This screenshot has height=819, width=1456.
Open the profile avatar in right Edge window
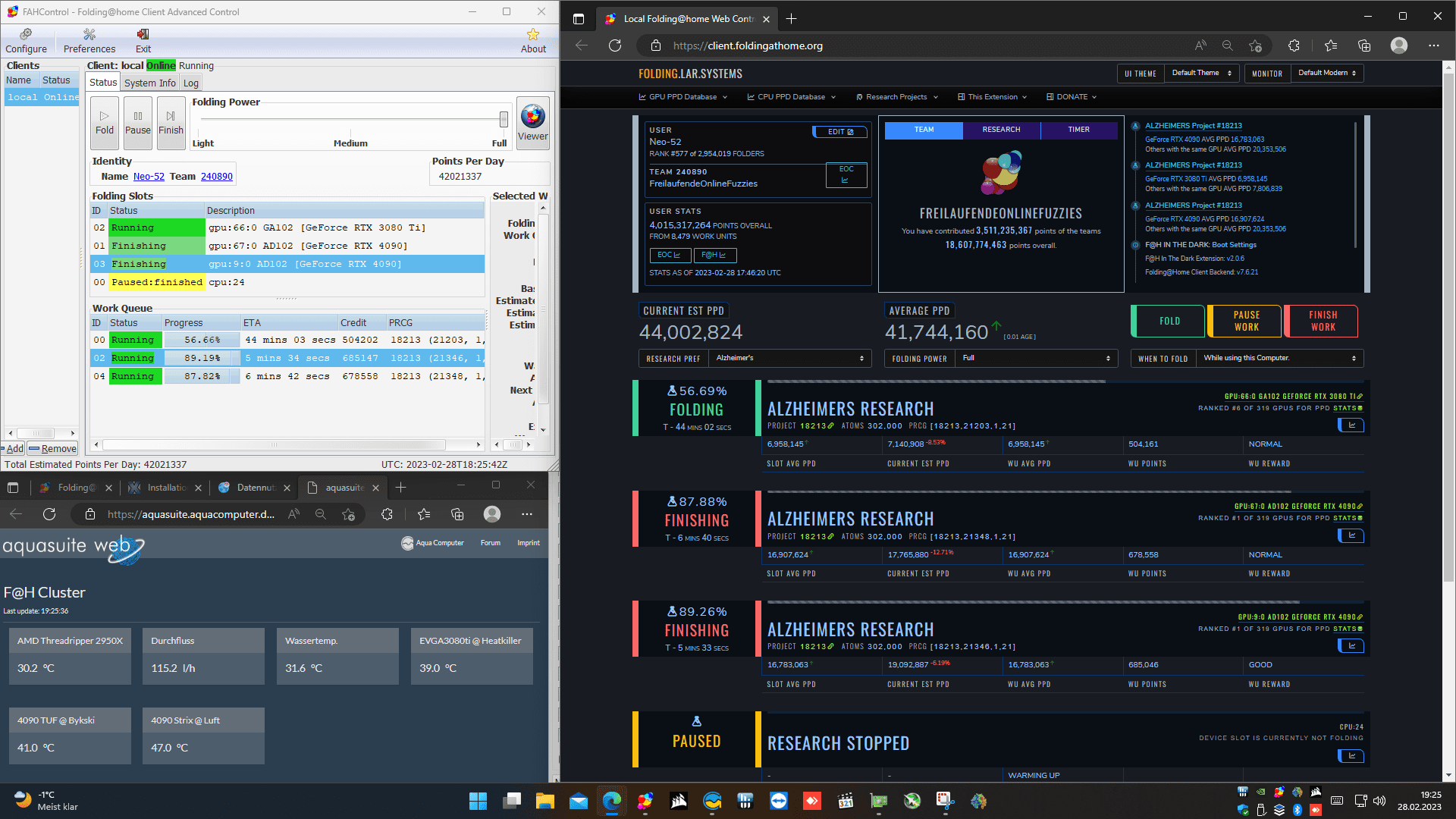click(1399, 45)
